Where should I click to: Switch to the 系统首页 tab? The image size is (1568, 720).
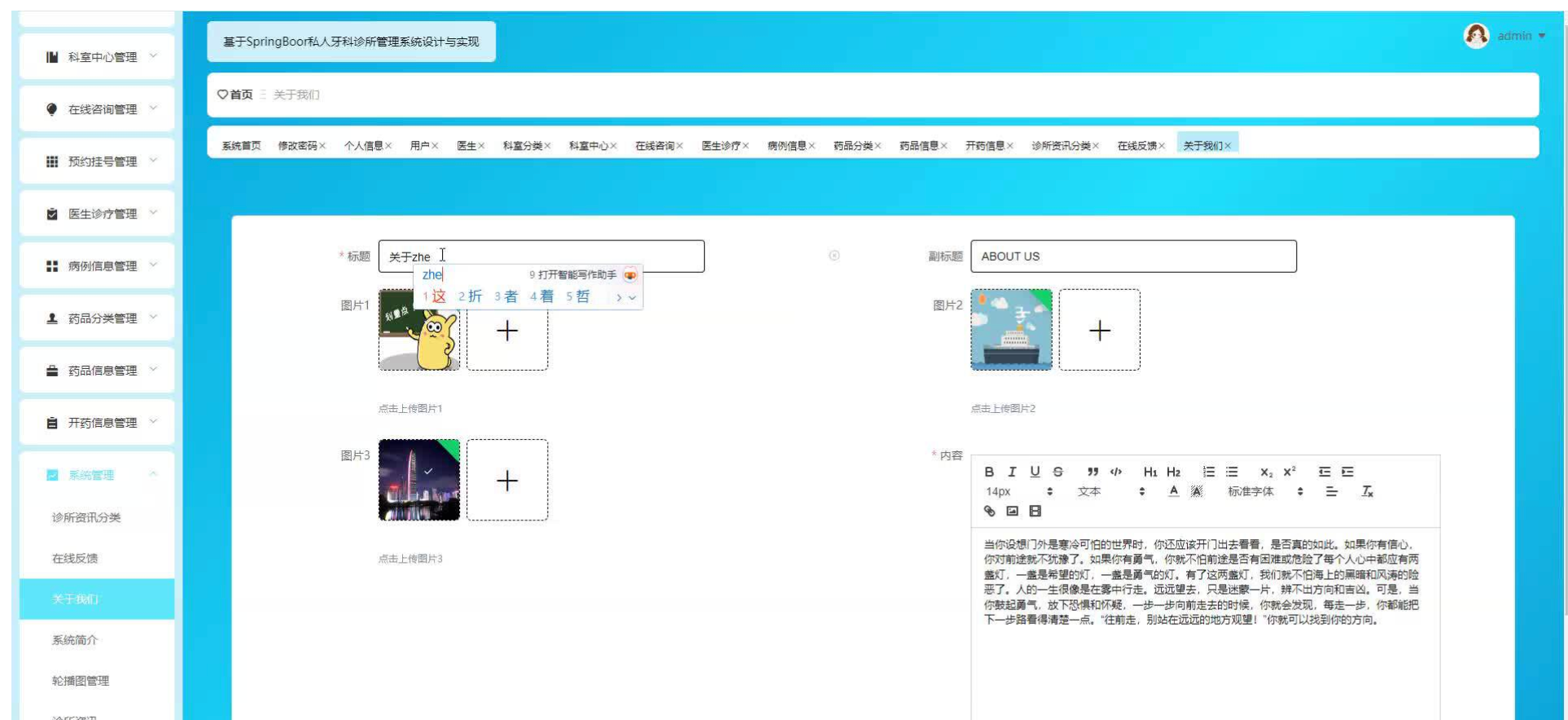click(241, 146)
